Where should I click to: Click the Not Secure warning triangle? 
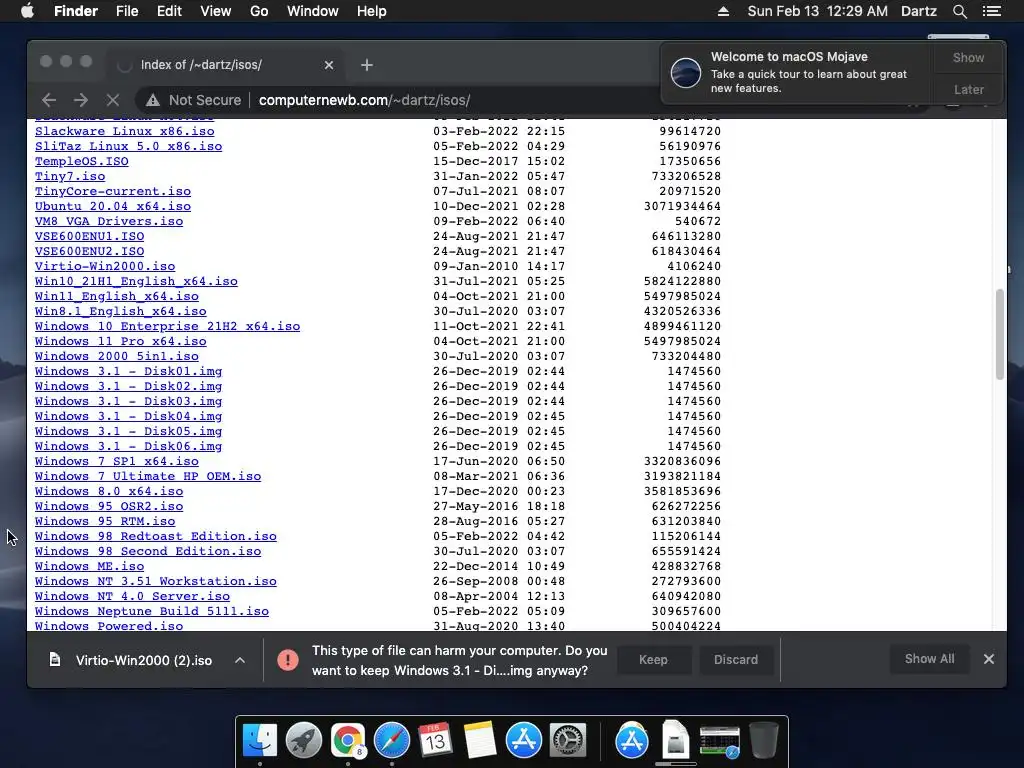coord(153,100)
